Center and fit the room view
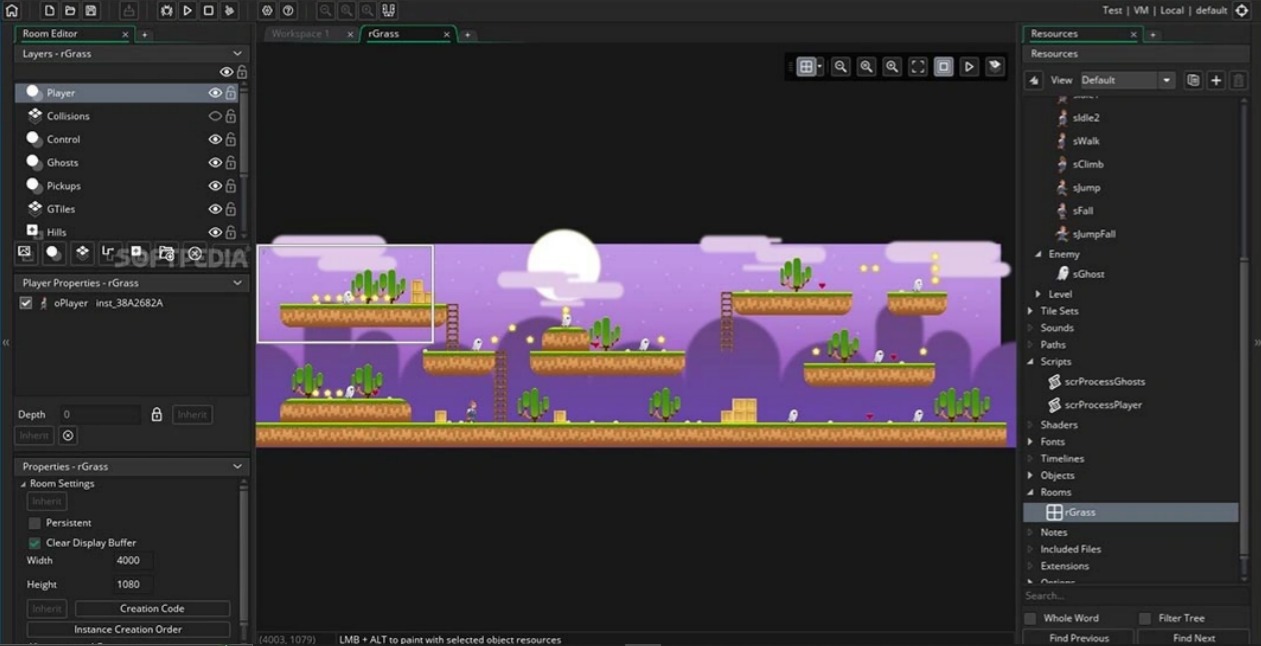This screenshot has height=646, width=1261. point(918,67)
